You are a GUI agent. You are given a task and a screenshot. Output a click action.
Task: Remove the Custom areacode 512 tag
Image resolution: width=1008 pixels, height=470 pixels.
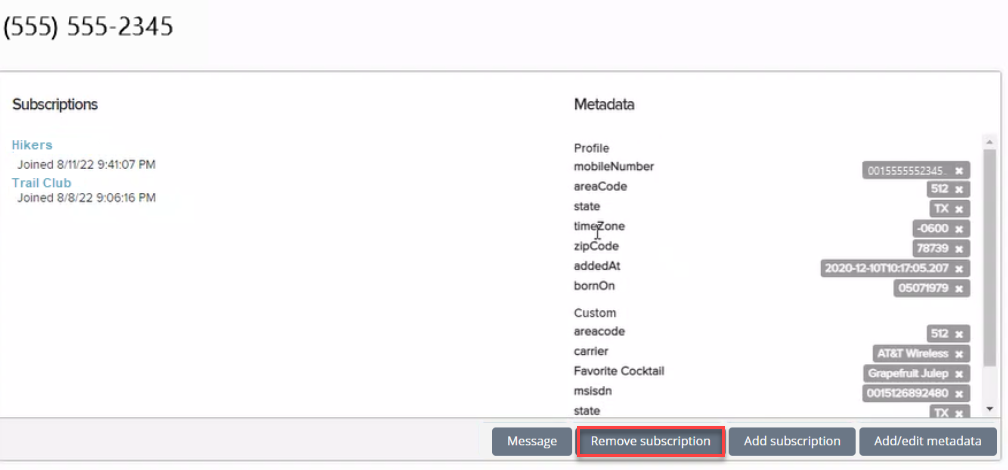click(960, 334)
